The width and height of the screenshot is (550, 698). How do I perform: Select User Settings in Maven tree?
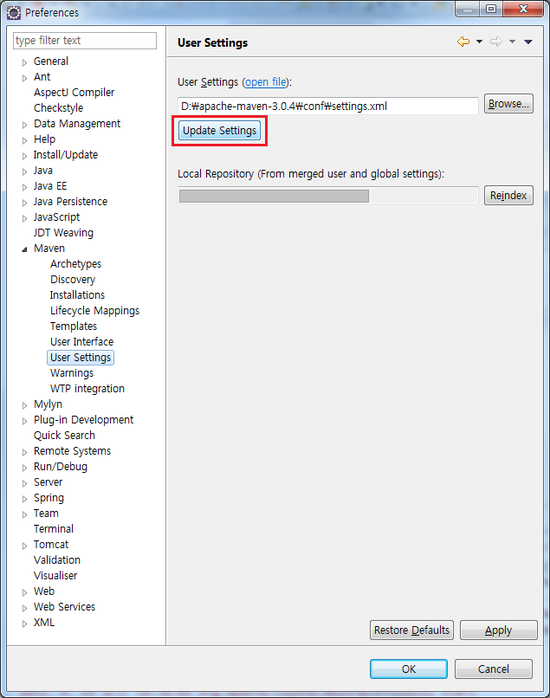coord(81,357)
